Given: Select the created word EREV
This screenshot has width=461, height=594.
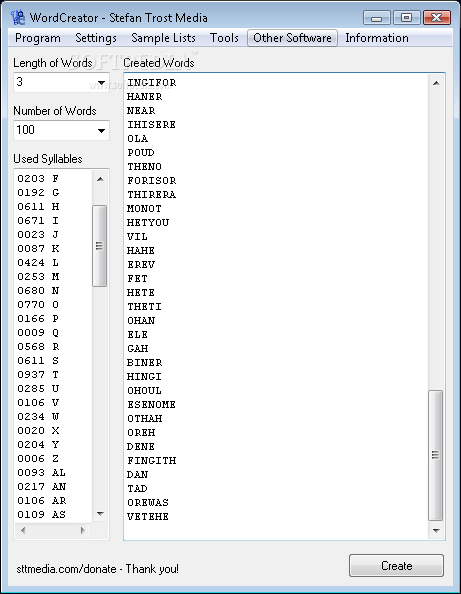Looking at the screenshot, I should point(141,265).
